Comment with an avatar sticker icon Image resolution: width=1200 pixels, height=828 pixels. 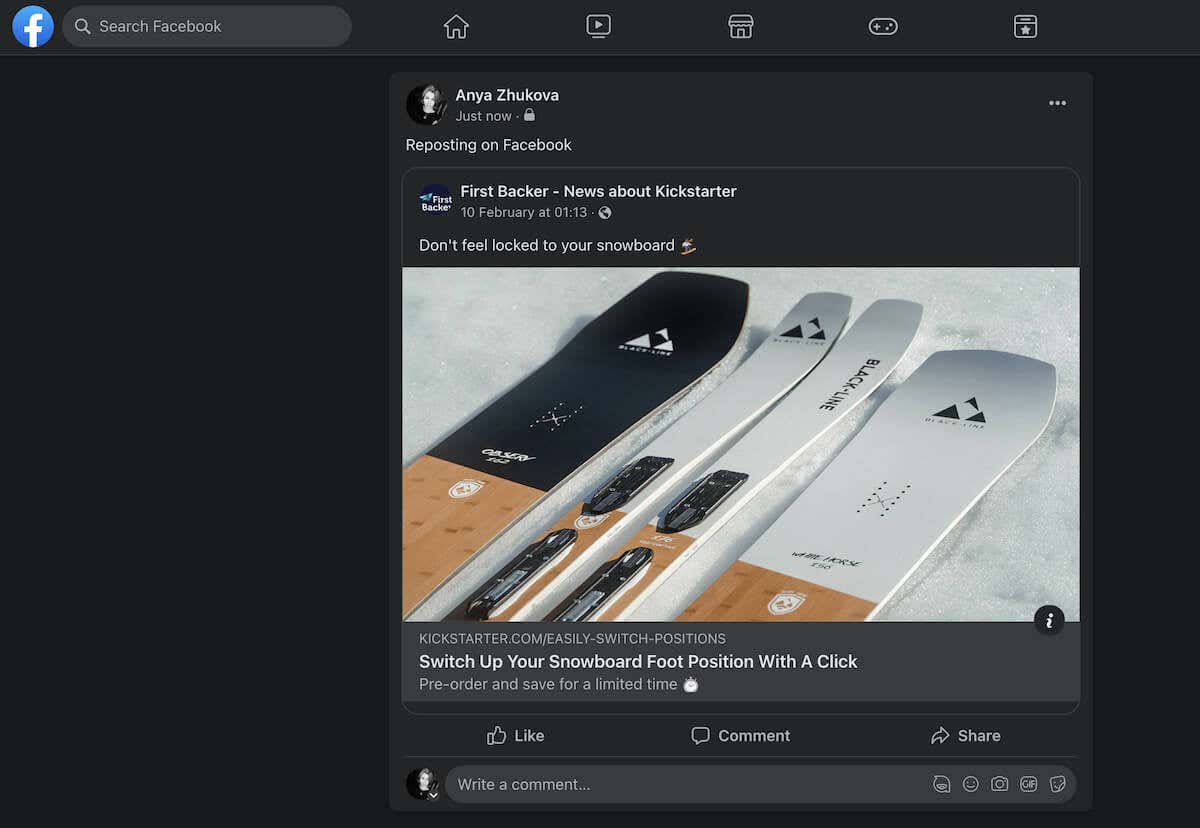point(941,784)
